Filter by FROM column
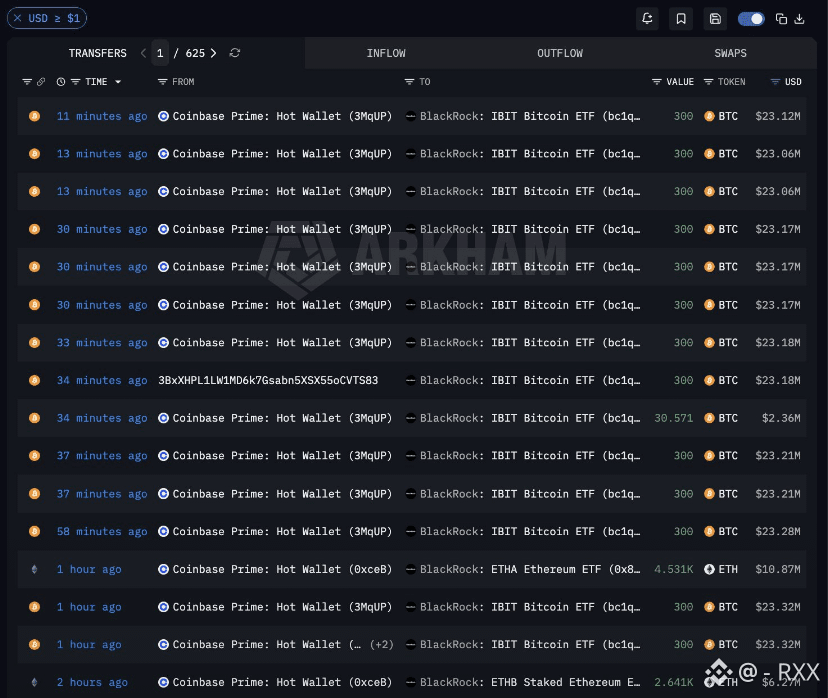Screen dimensions: 828x698 pyautogui.click(x=163, y=82)
